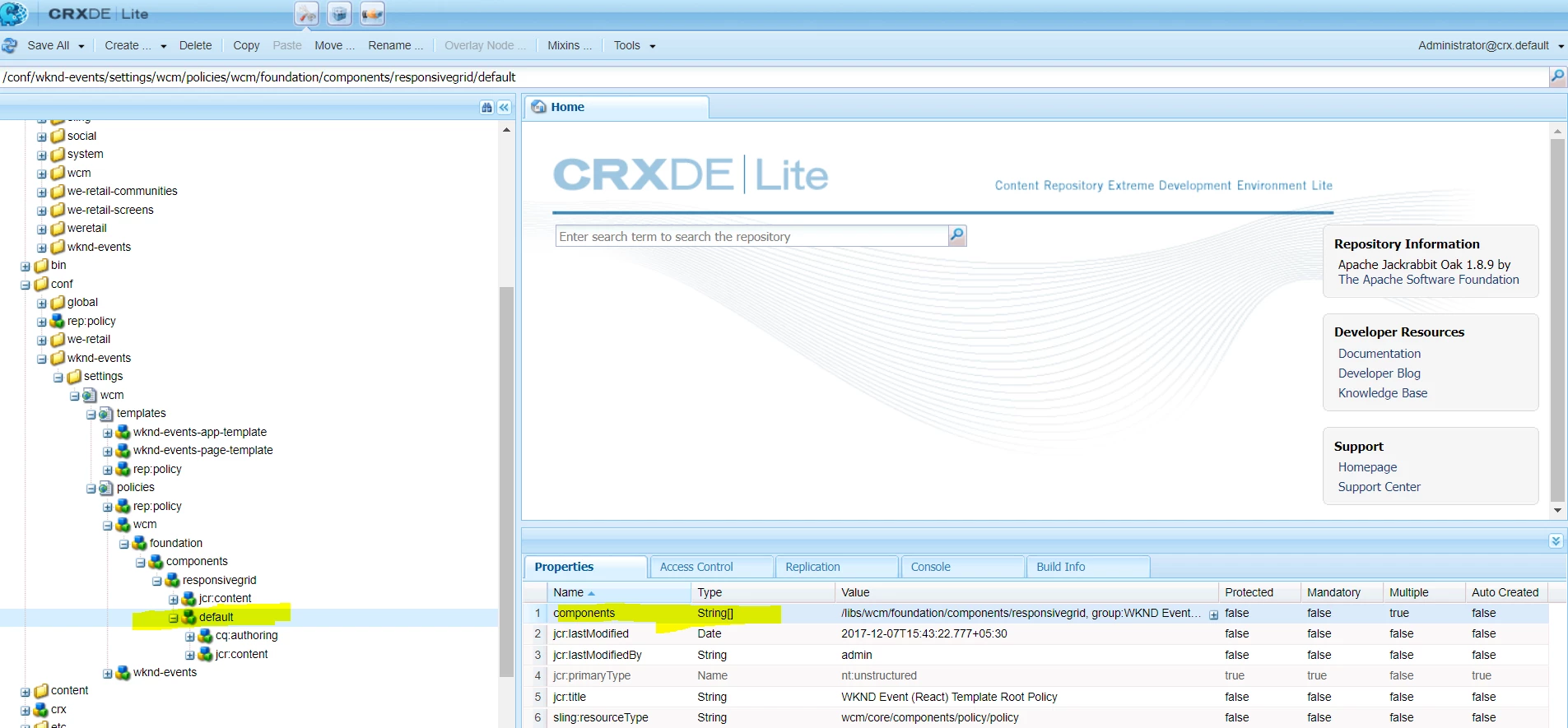
Task: Open the Support Center link
Action: (x=1380, y=487)
